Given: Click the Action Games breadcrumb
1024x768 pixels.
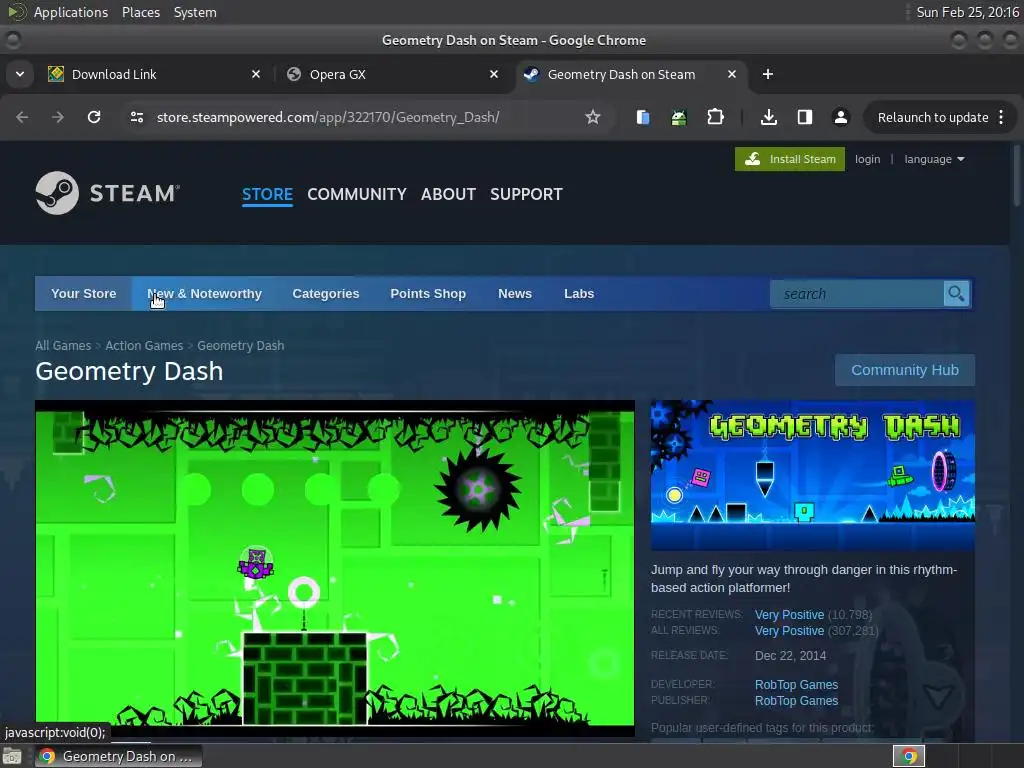Looking at the screenshot, I should (144, 345).
